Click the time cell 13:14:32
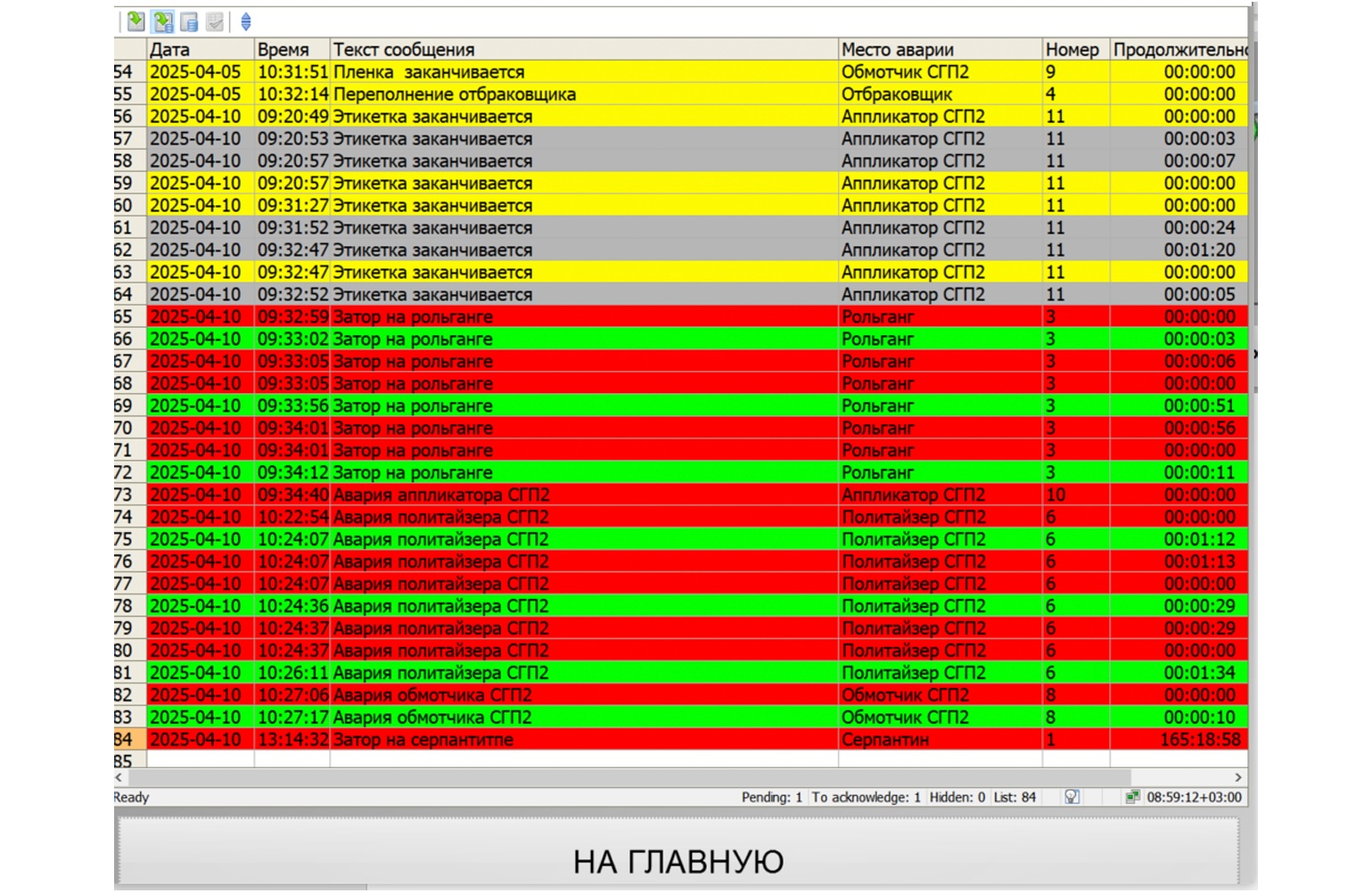Image resolution: width=1372 pixels, height=893 pixels. [293, 740]
